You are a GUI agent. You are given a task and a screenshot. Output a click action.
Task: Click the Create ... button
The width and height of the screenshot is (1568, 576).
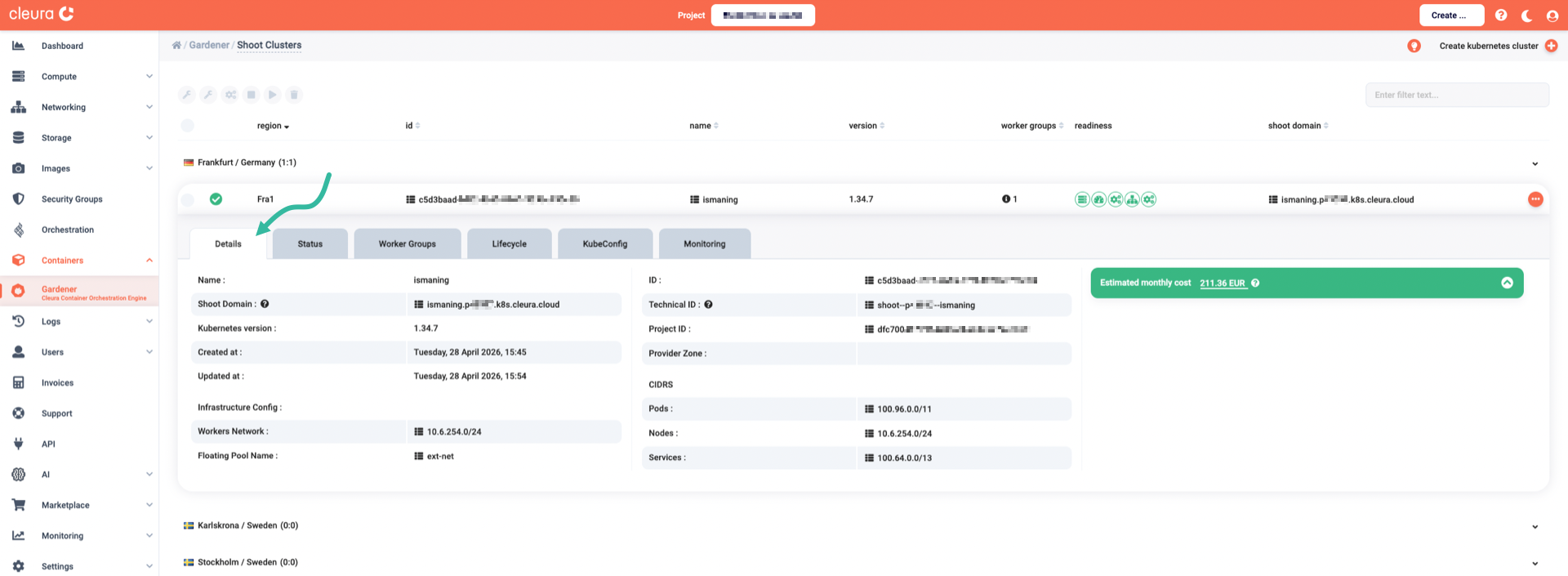tap(1451, 16)
